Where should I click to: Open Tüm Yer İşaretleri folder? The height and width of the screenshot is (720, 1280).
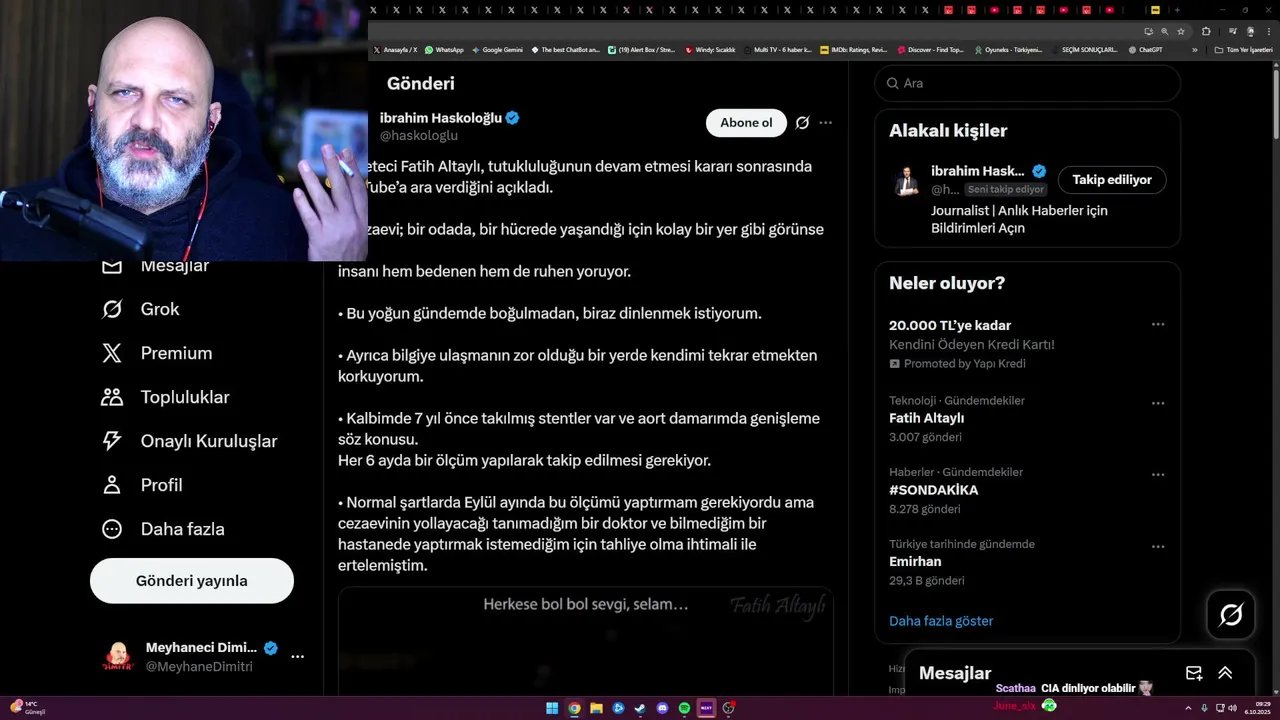tap(1243, 49)
